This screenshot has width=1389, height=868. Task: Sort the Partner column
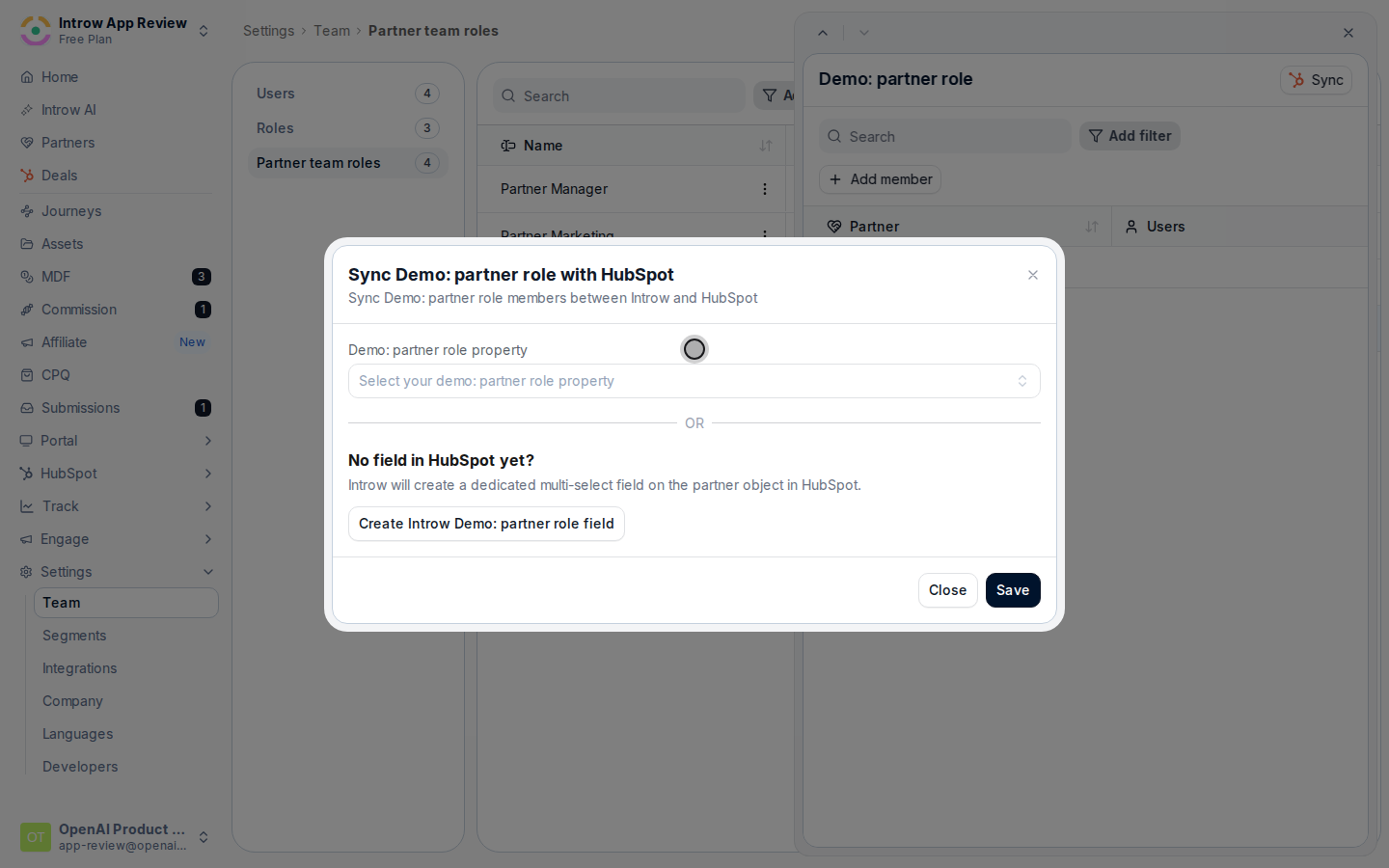point(1092,227)
